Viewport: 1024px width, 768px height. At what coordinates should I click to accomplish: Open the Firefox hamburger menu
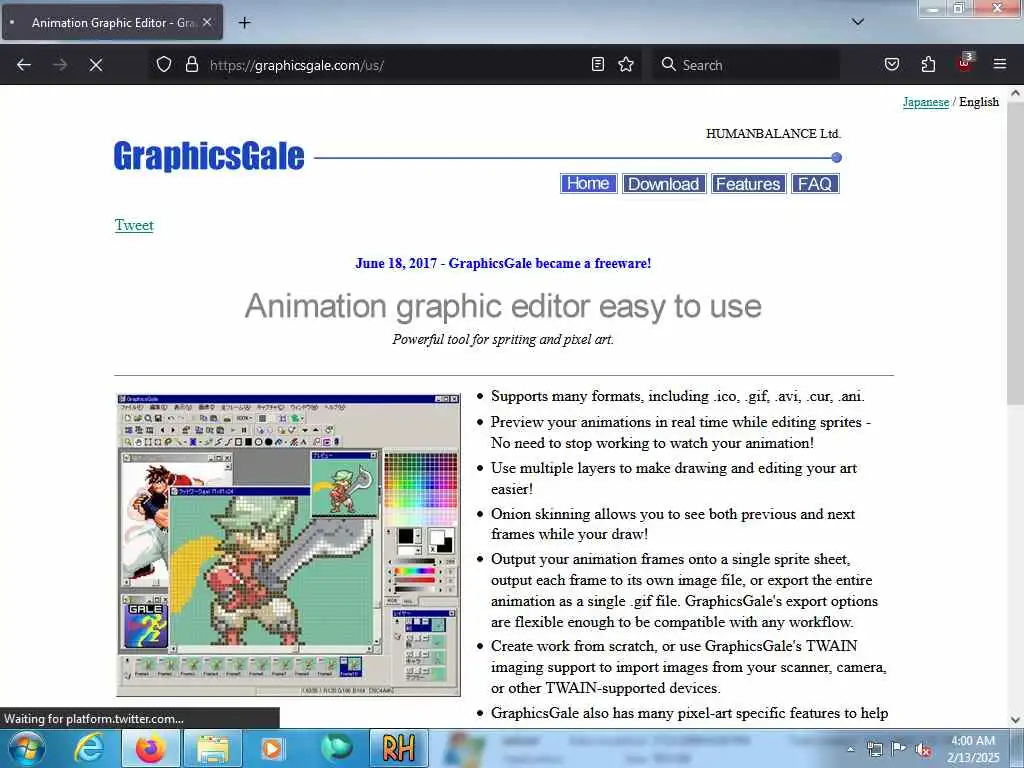point(1000,65)
